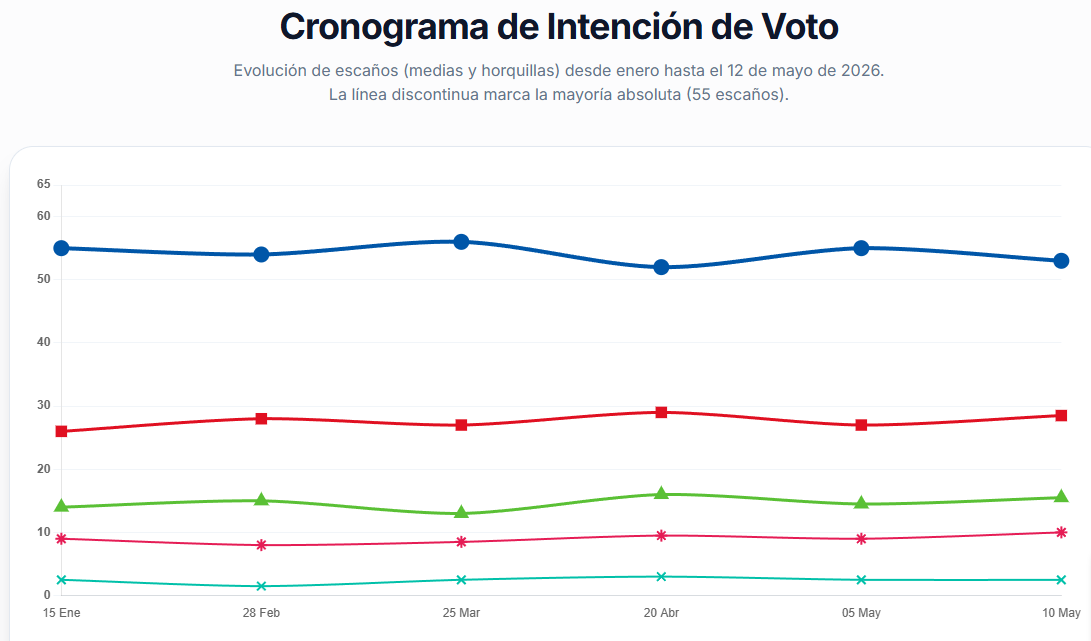Click green triangle marker at 25 Mar
This screenshot has width=1091, height=641.
(x=461, y=513)
